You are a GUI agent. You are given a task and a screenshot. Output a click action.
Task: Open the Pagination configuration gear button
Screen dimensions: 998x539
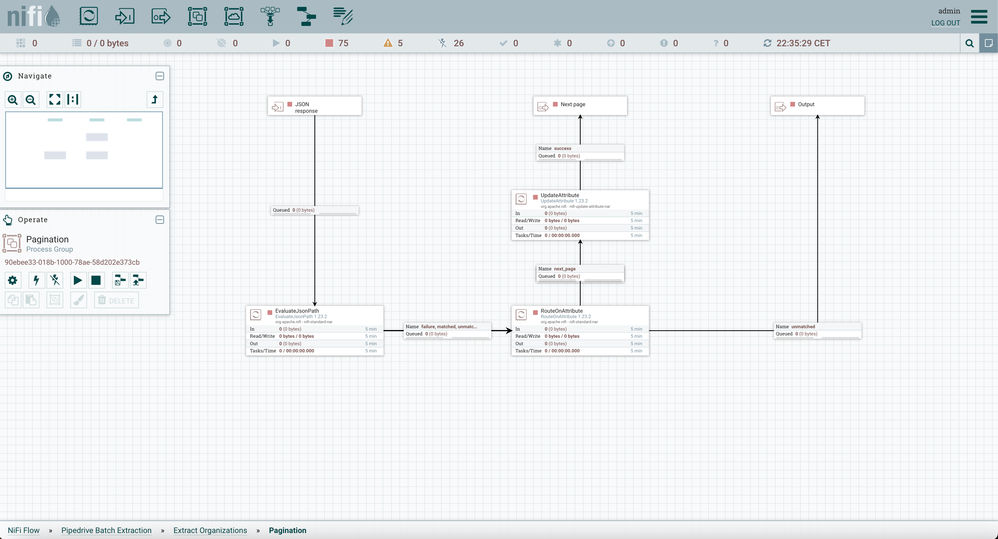pyautogui.click(x=13, y=281)
